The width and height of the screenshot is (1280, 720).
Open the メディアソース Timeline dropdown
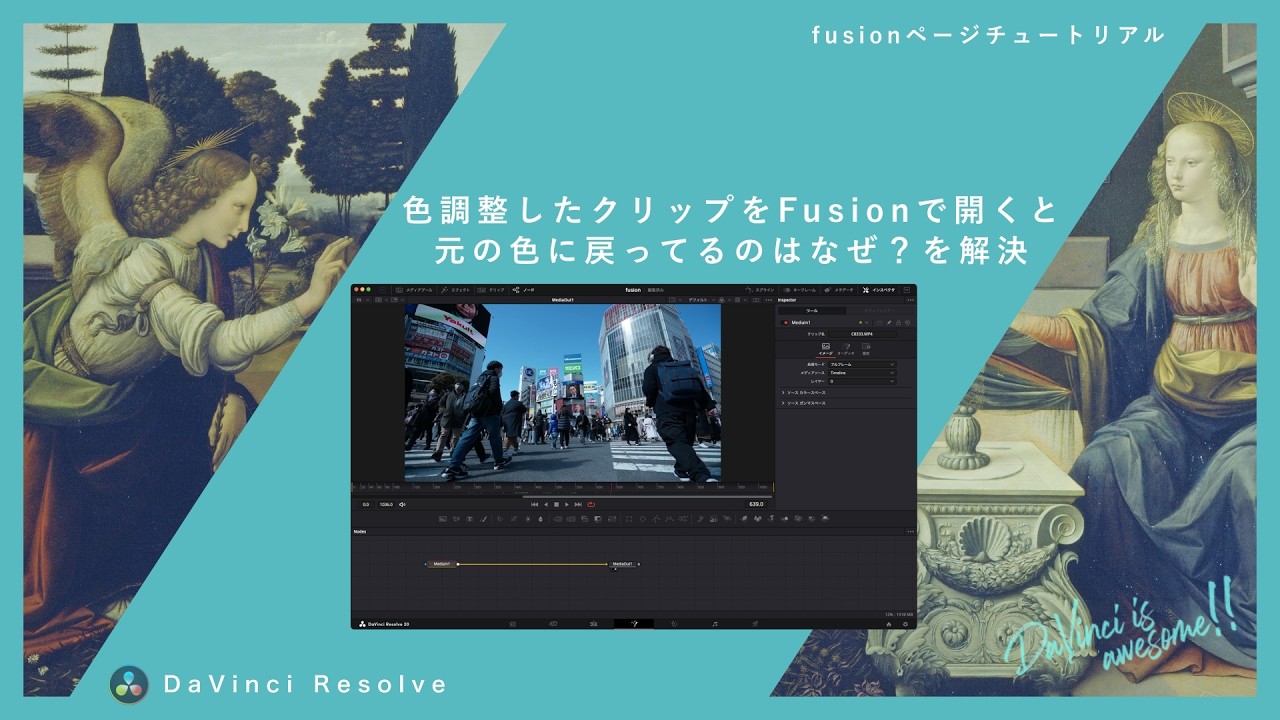pos(862,373)
